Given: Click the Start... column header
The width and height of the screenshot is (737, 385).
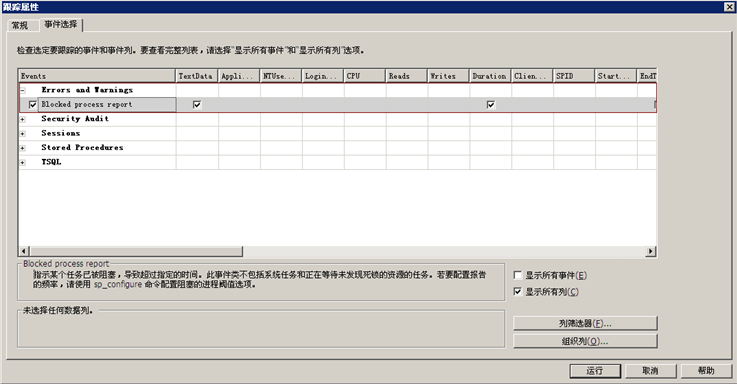Looking at the screenshot, I should coord(616,76).
